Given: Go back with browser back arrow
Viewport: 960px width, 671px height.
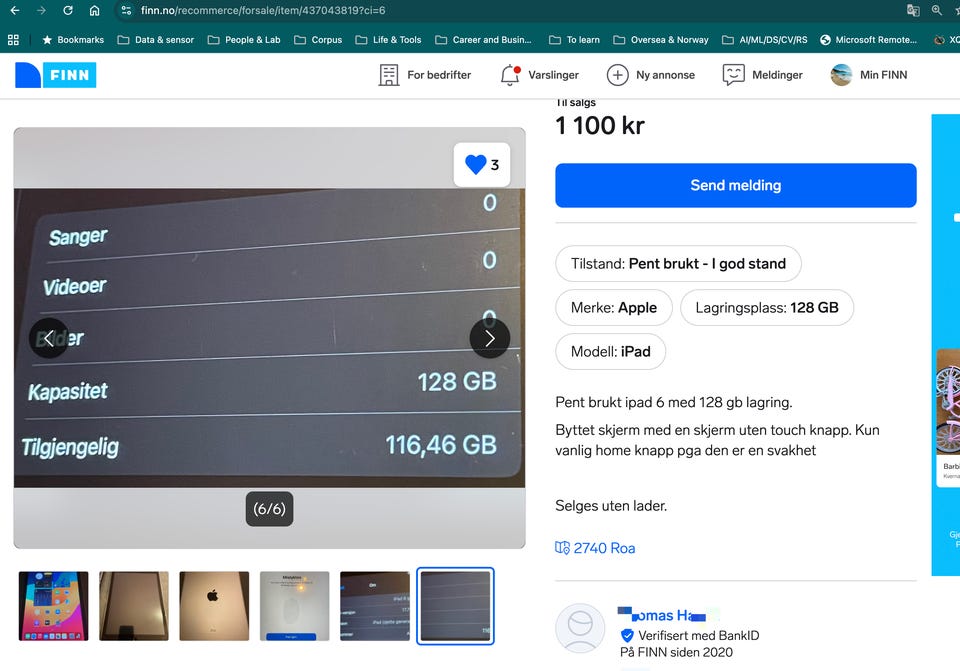Looking at the screenshot, I should pos(15,10).
